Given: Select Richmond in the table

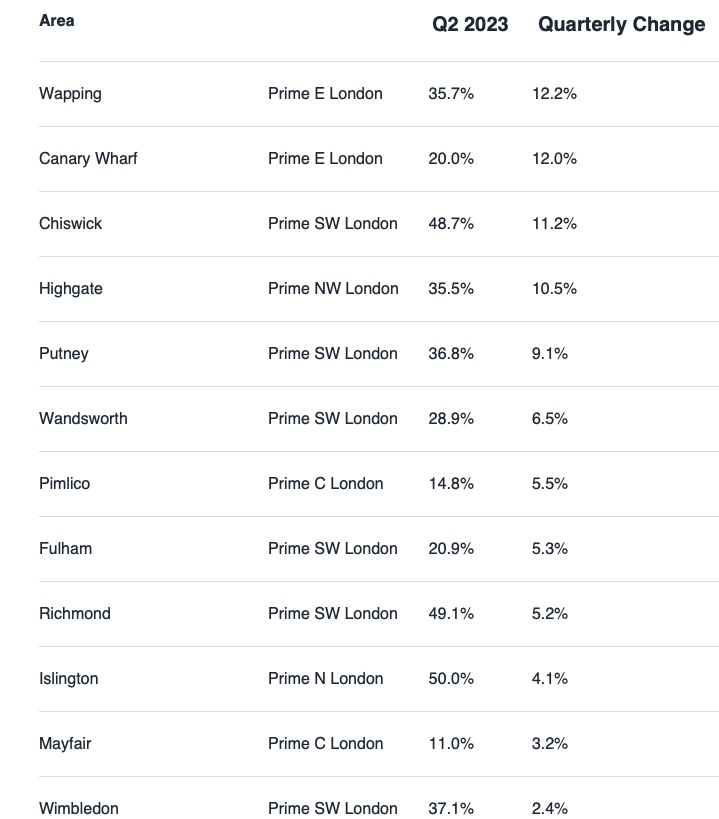Looking at the screenshot, I should [x=75, y=614].
